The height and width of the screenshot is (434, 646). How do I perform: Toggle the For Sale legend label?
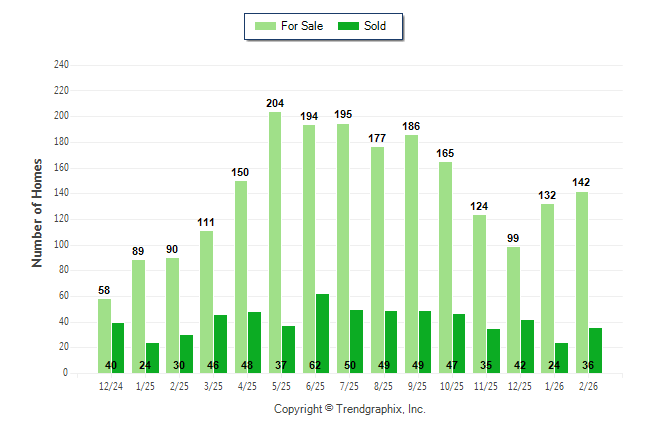[303, 26]
